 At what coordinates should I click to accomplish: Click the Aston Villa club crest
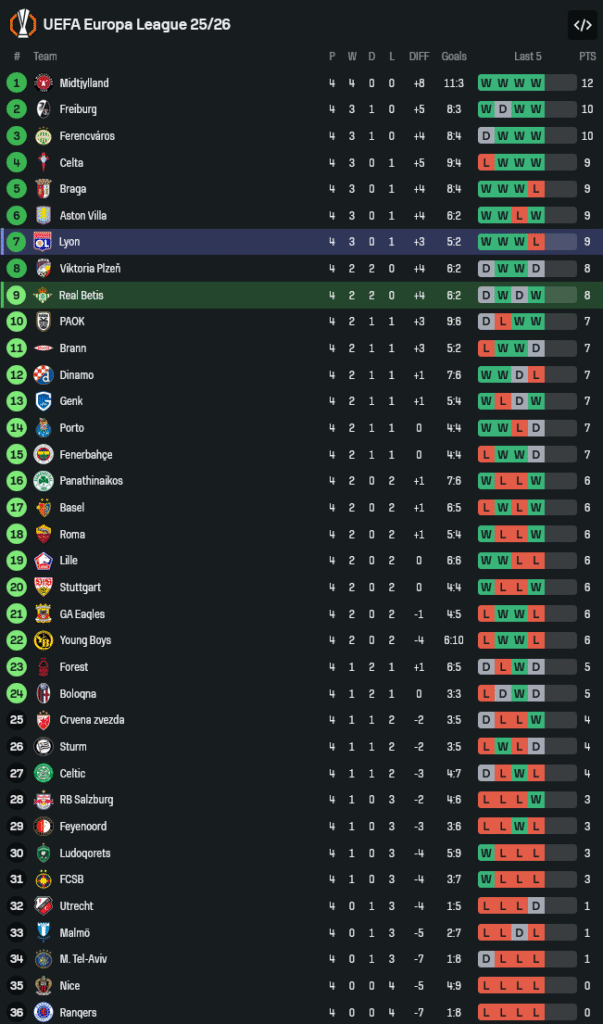tap(43, 216)
